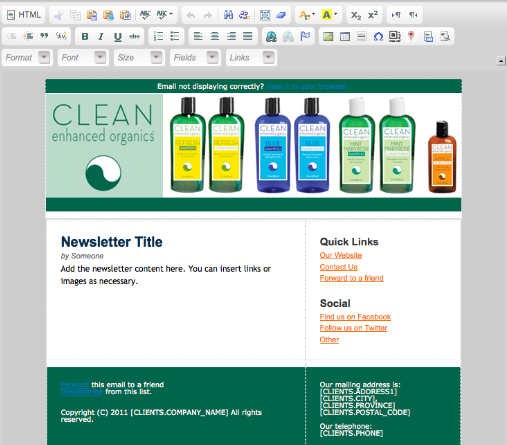Open the Format dropdown

click(x=27, y=58)
